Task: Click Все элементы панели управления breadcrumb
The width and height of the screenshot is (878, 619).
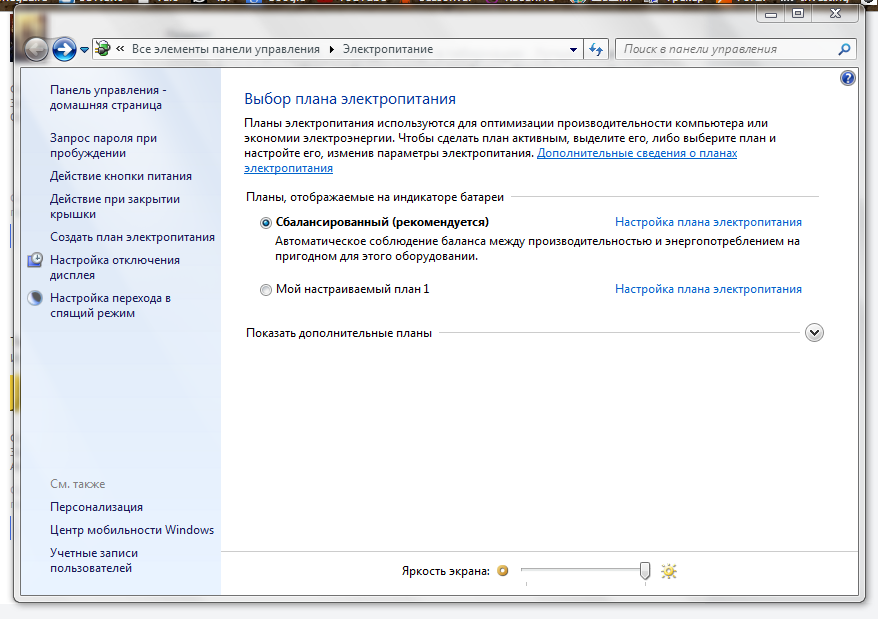Action: tap(226, 49)
